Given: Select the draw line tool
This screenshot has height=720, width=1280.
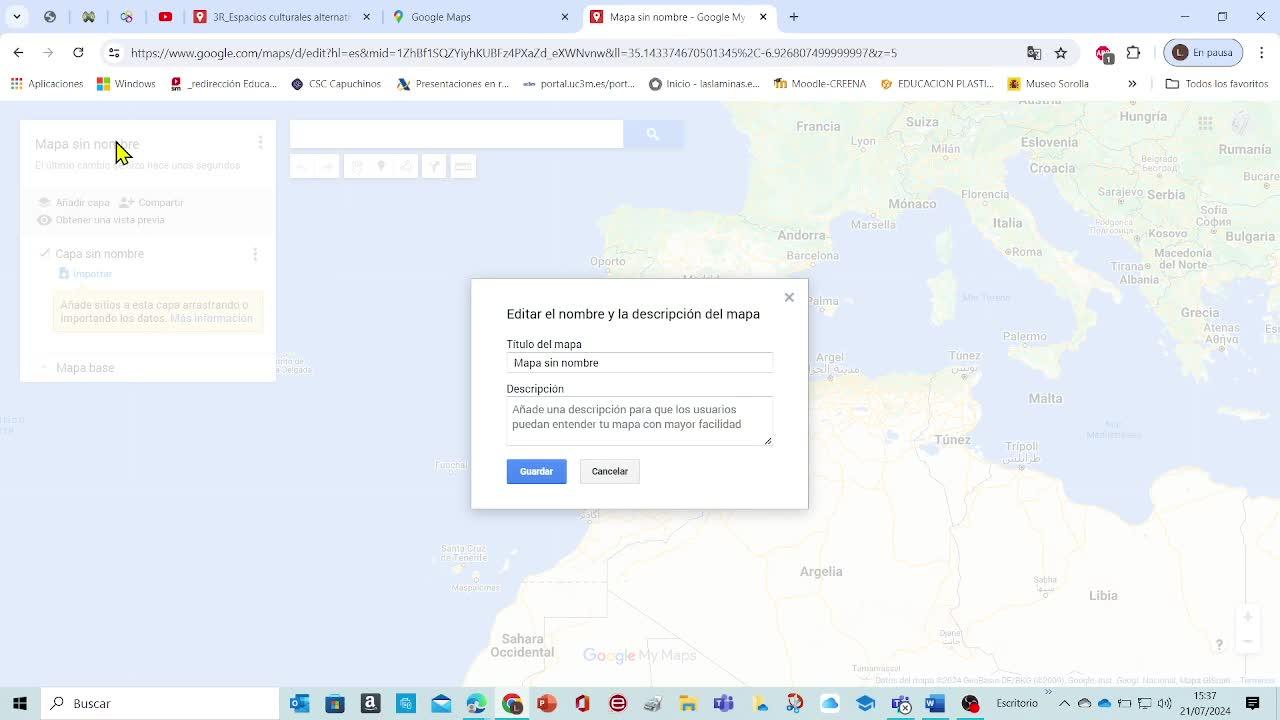Looking at the screenshot, I should click(x=407, y=167).
